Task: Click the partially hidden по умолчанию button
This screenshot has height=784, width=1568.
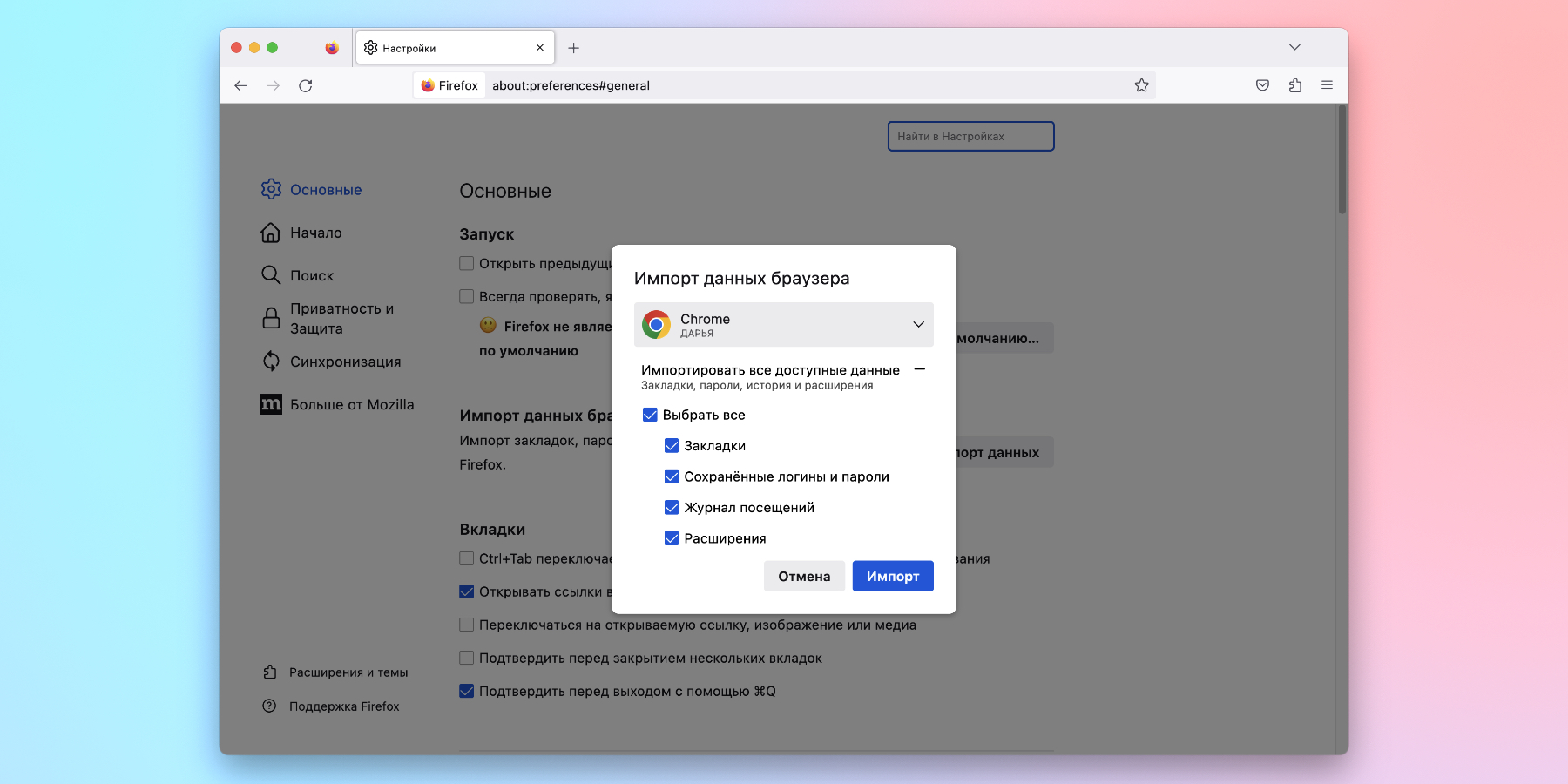Action: pos(1005,338)
